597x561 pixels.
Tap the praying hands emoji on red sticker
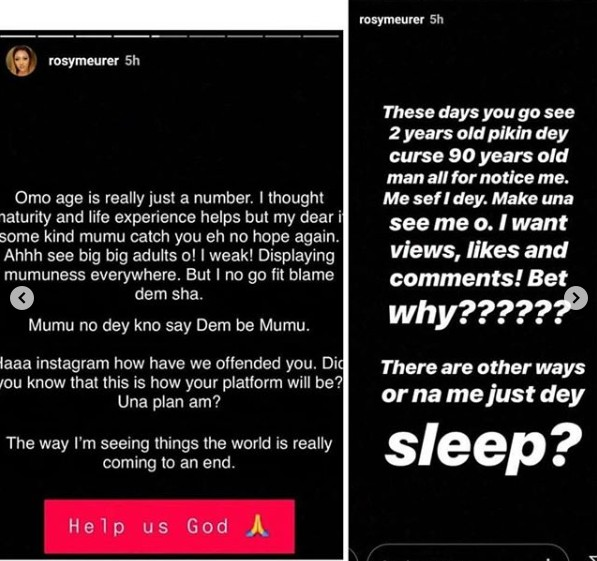point(257,526)
